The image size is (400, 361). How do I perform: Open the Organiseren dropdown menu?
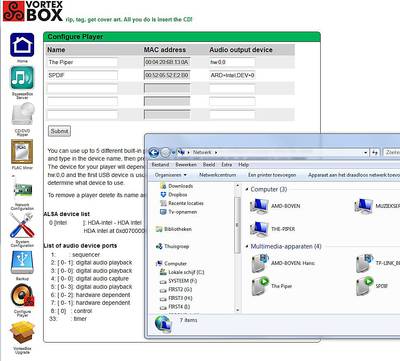pos(171,175)
